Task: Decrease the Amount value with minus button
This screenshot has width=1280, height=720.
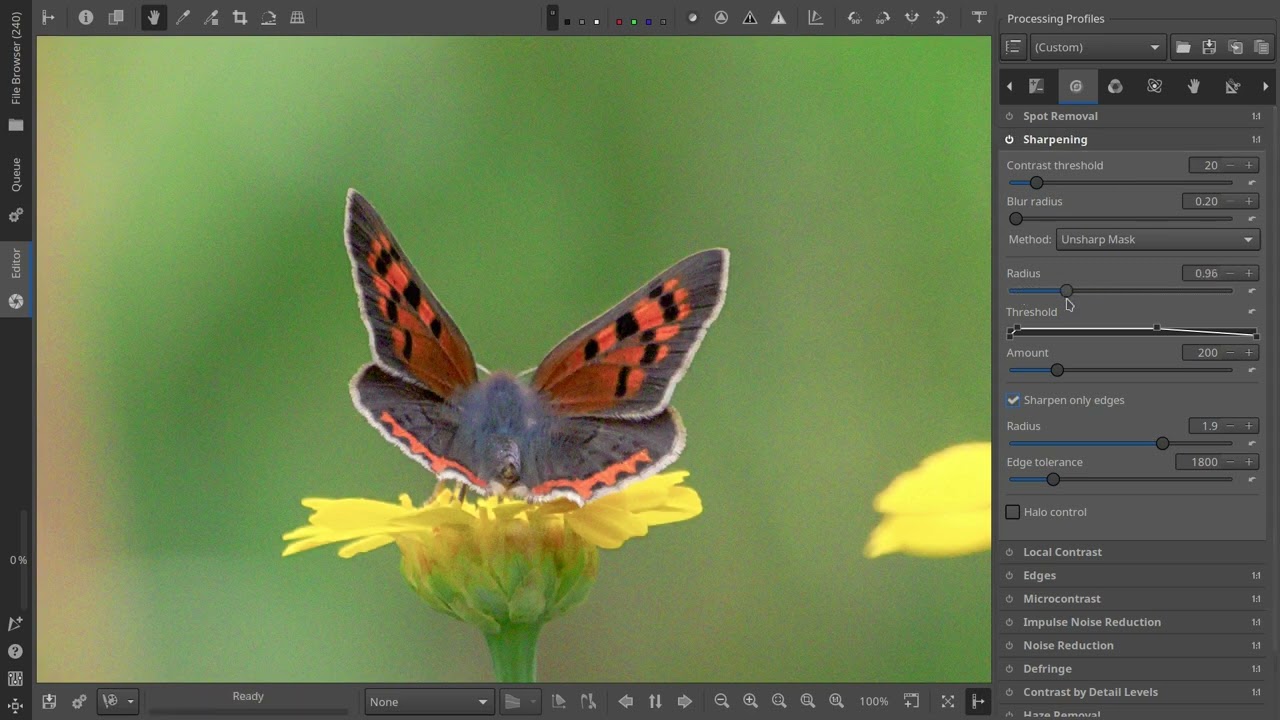Action: (x=1230, y=352)
